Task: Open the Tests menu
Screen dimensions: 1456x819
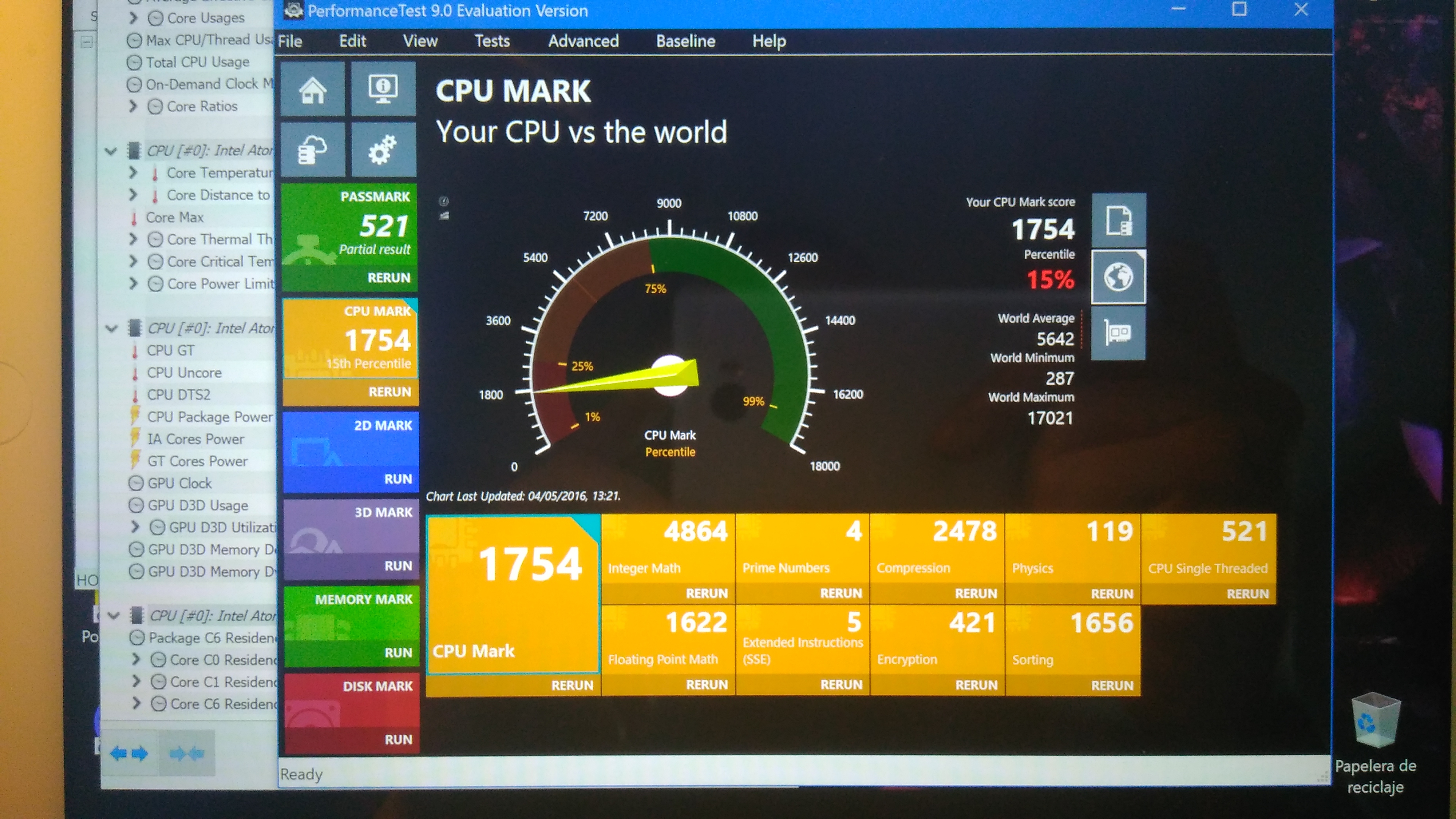Action: pyautogui.click(x=492, y=41)
